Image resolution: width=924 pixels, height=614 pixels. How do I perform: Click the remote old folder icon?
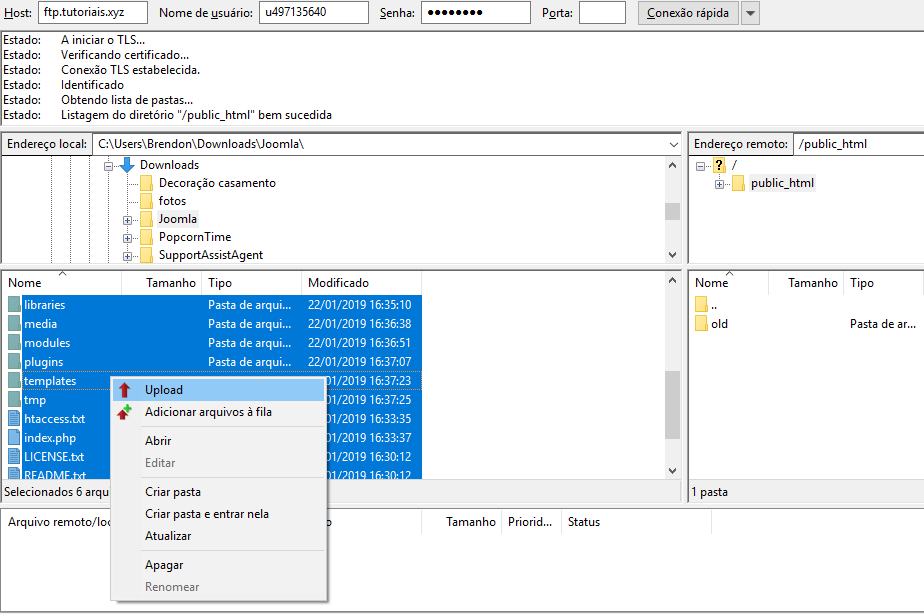[701, 323]
